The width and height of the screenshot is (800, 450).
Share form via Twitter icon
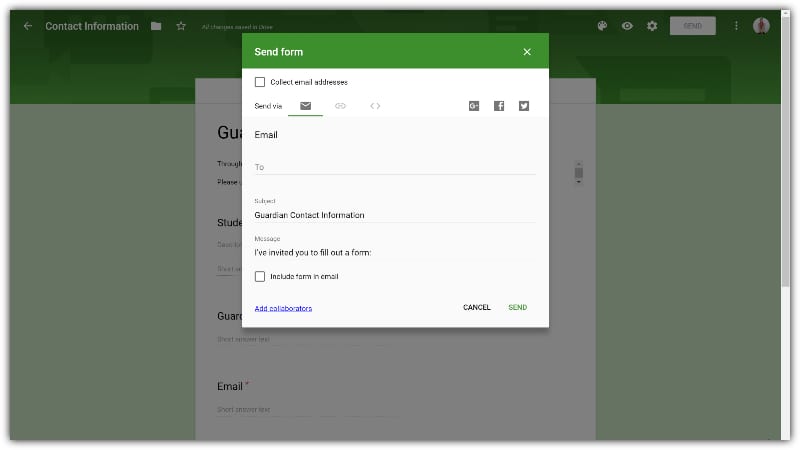tap(524, 105)
